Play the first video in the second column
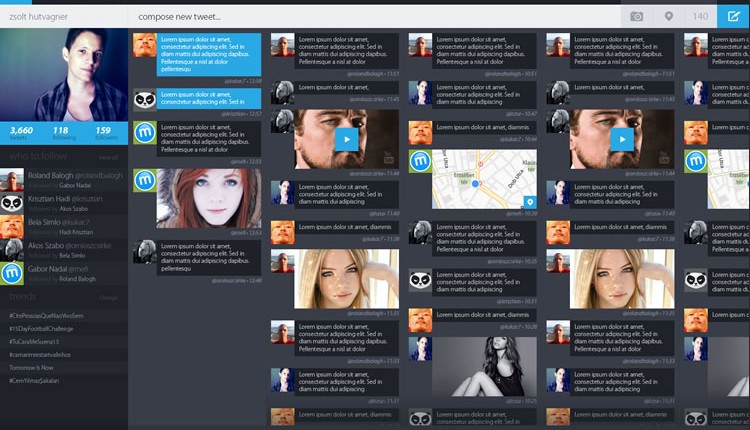Screen dimensions: 750x430 point(346,138)
